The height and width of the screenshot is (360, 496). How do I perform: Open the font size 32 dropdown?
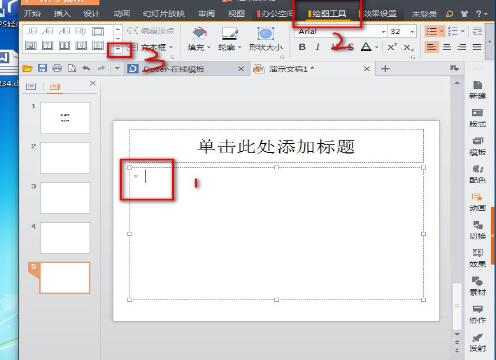point(412,32)
